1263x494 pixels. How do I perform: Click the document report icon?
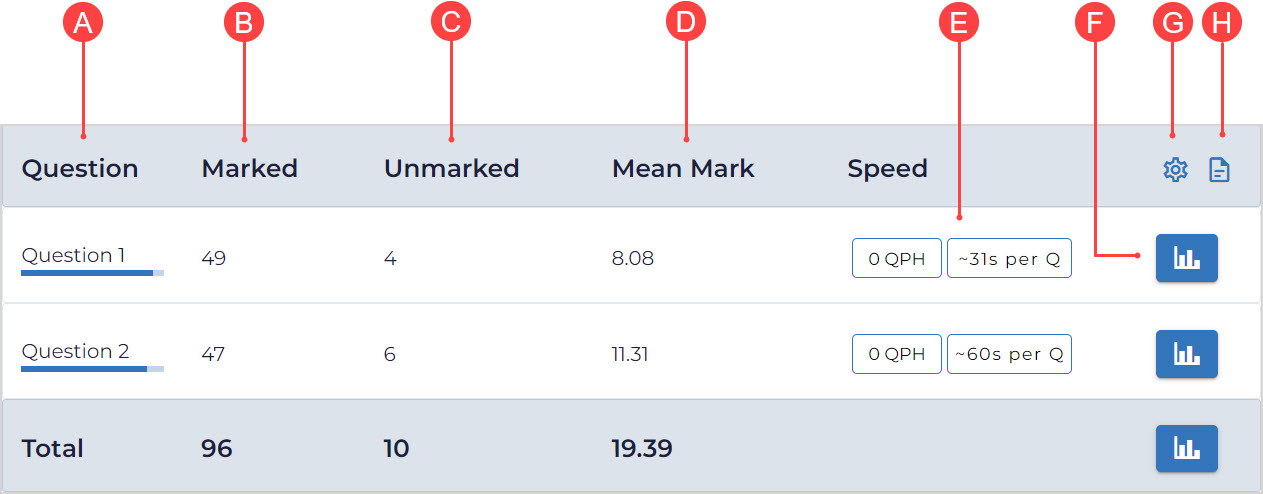(x=1219, y=170)
